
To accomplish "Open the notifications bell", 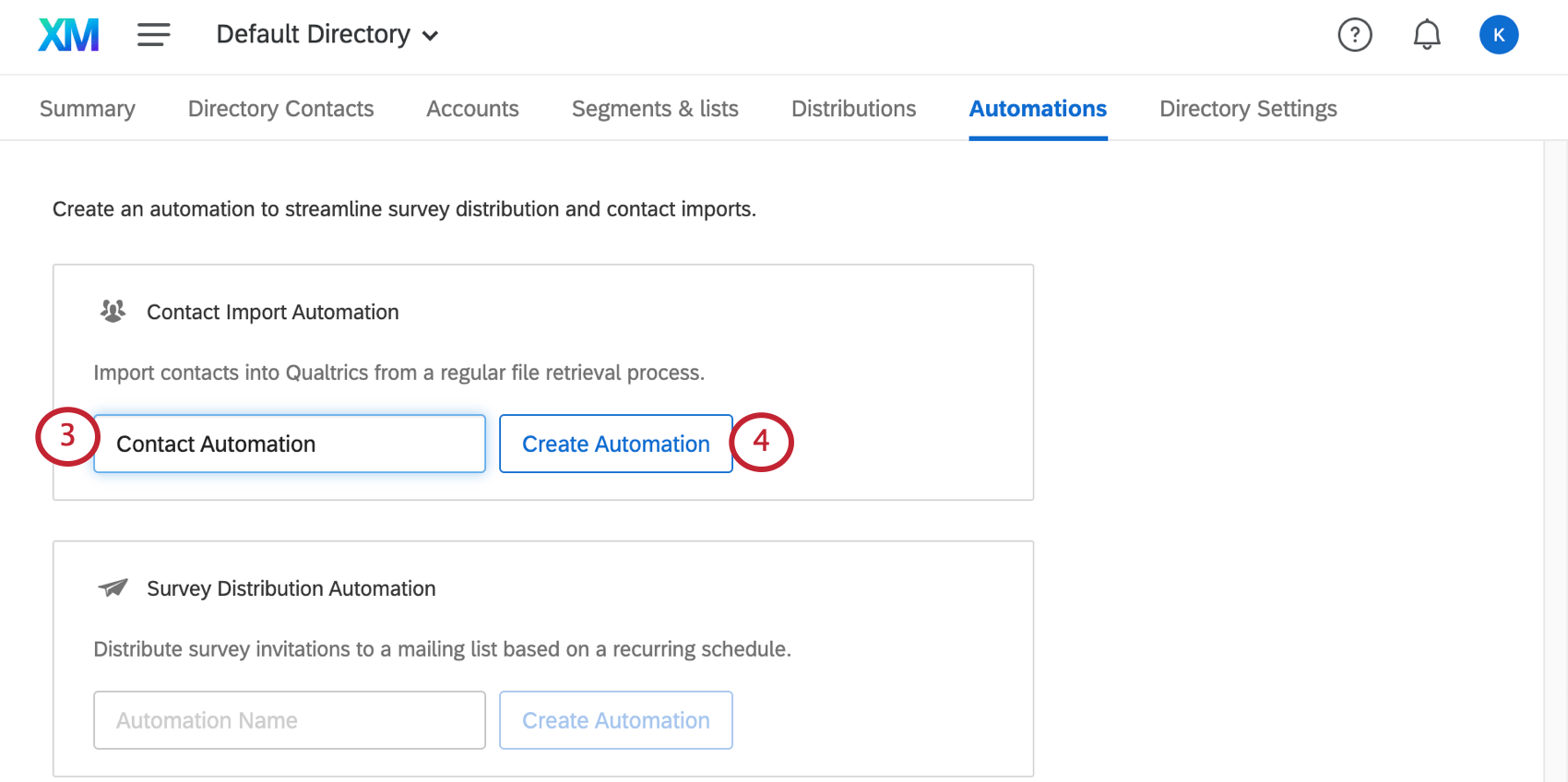I will coord(1426,35).
